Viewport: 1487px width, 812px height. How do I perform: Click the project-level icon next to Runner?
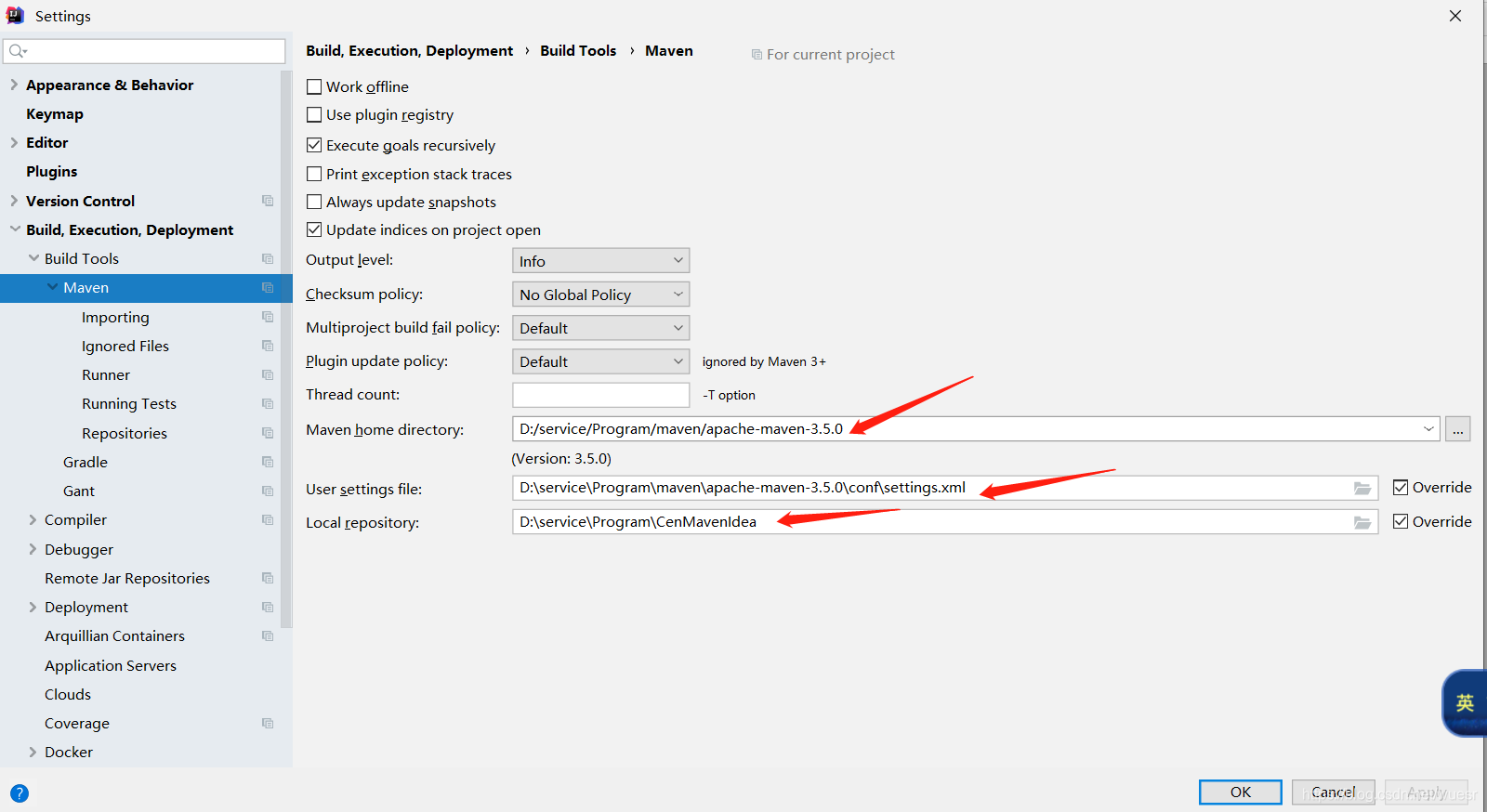click(x=268, y=374)
